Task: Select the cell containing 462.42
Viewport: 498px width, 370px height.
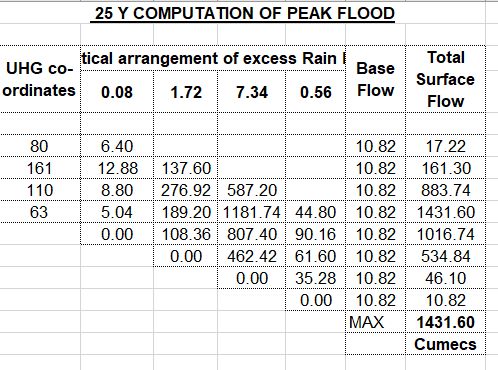Action: point(252,256)
